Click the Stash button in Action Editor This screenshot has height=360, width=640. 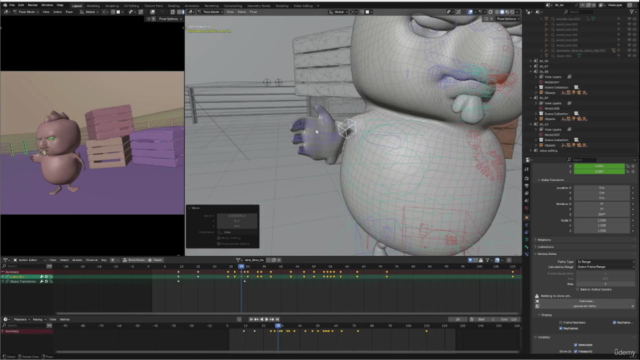[x=156, y=260]
